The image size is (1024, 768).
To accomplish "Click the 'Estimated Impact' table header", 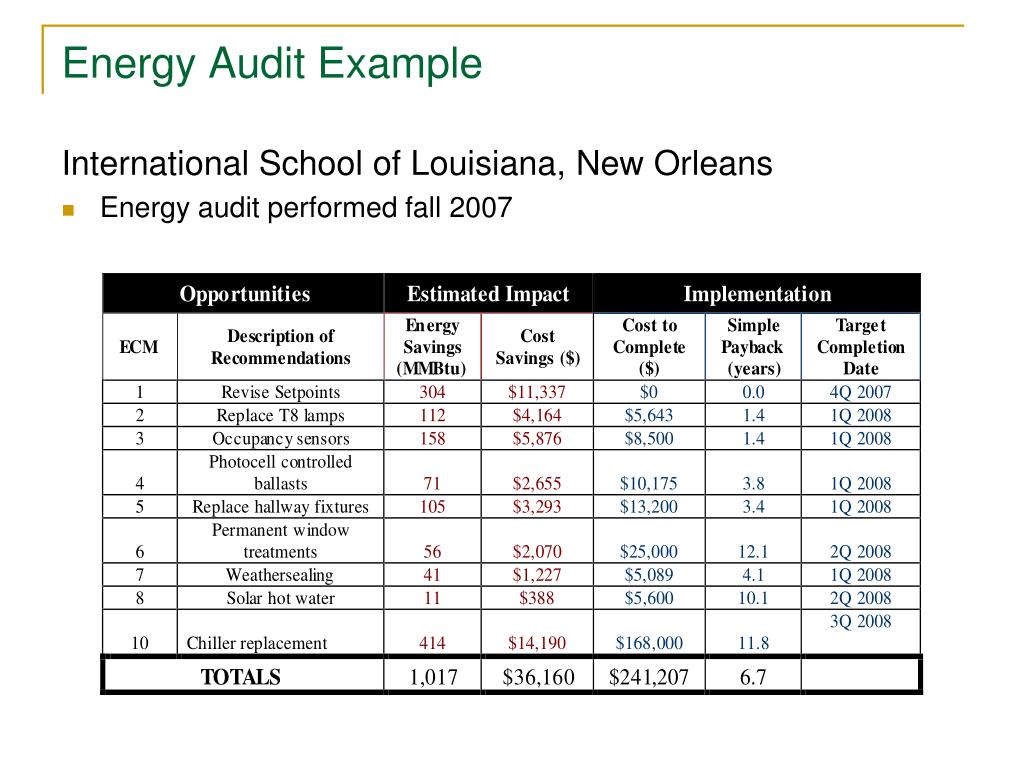I will [488, 294].
